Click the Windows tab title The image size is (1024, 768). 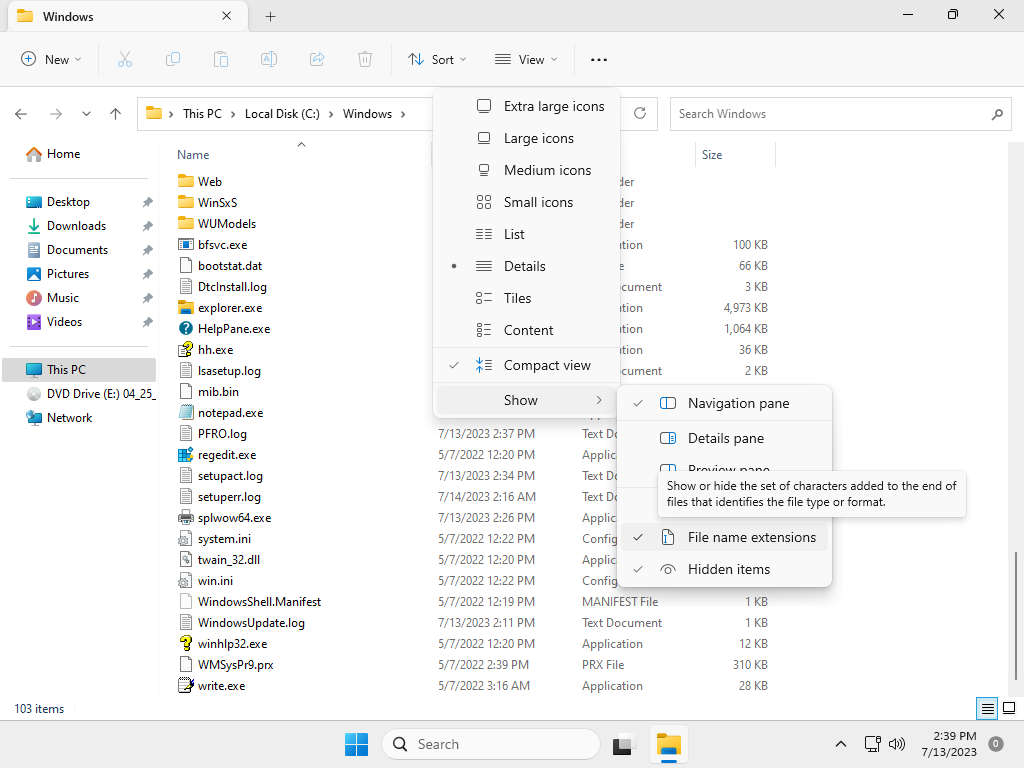click(68, 16)
